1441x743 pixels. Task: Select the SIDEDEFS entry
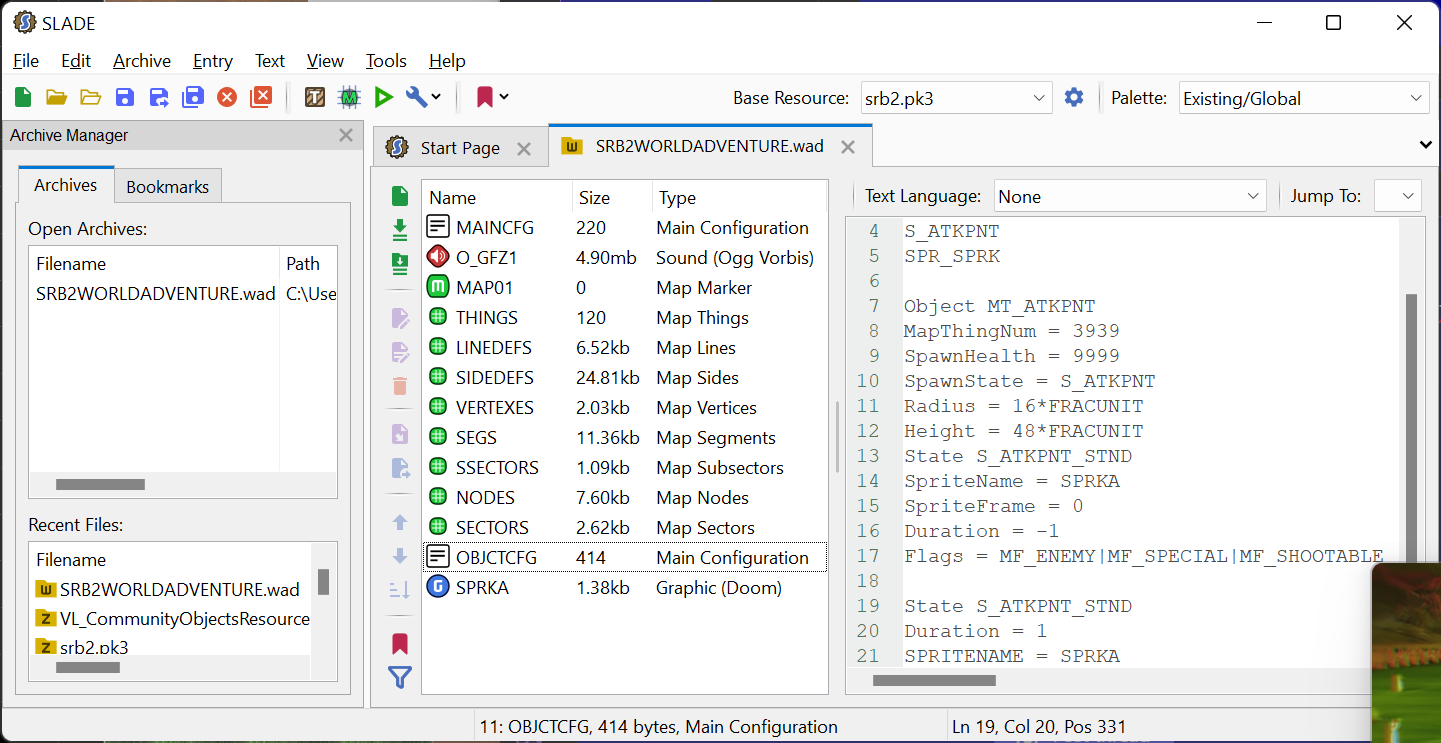pos(625,378)
